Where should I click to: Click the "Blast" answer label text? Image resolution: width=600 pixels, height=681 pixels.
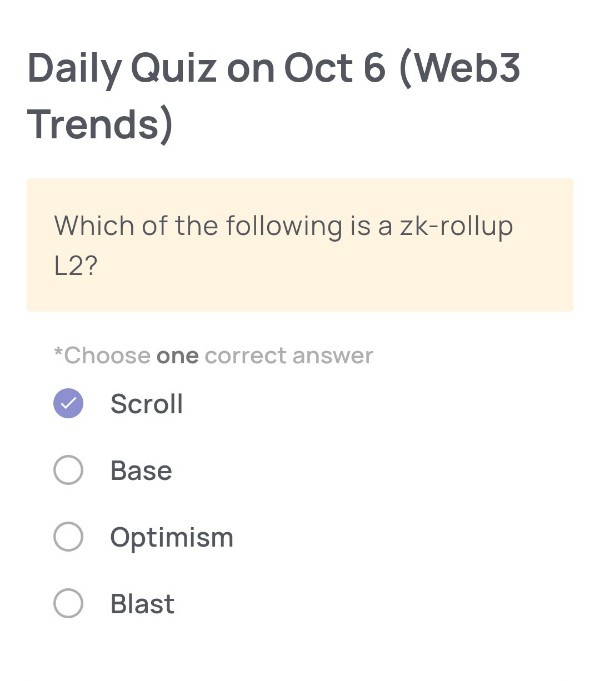pos(142,604)
